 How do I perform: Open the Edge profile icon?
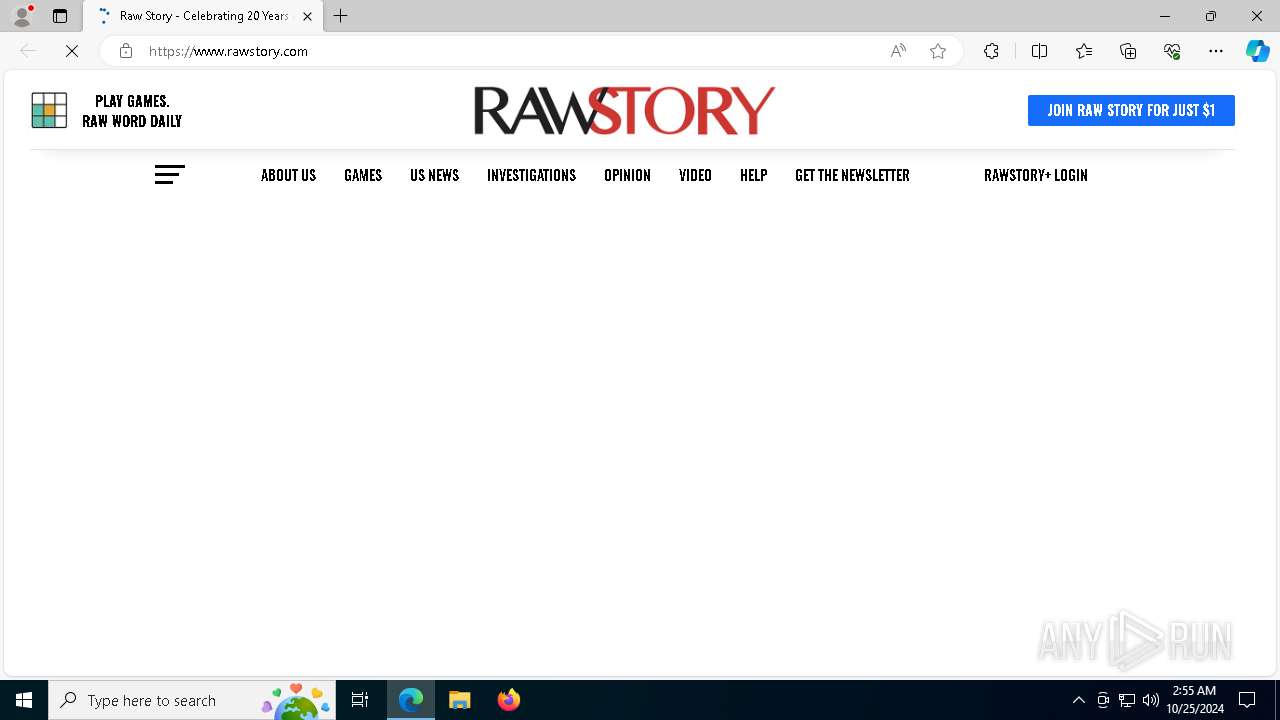pyautogui.click(x=22, y=16)
